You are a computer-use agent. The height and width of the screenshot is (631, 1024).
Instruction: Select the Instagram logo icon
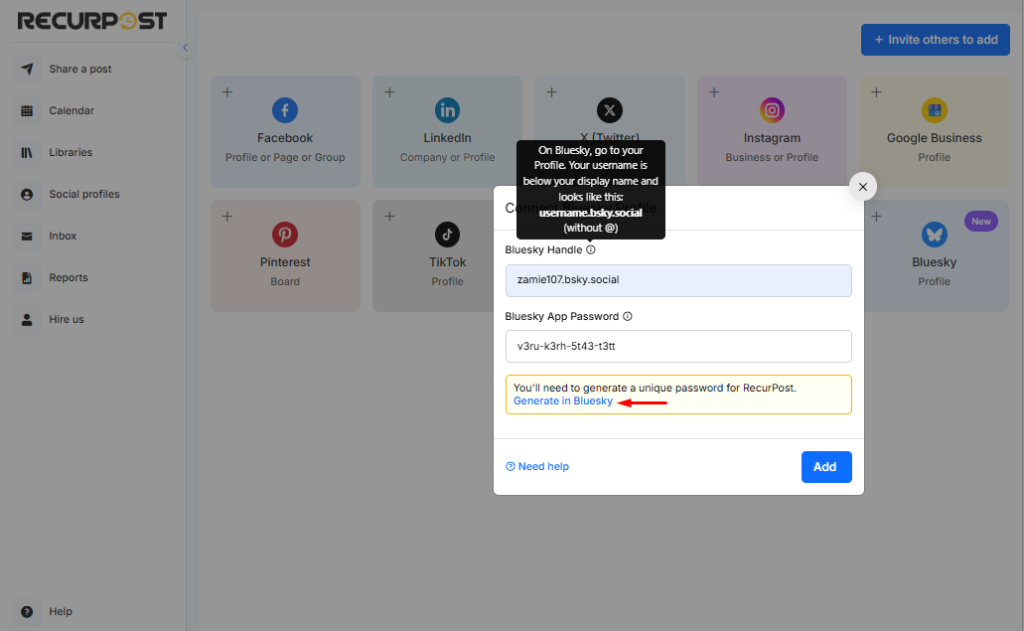click(x=772, y=110)
